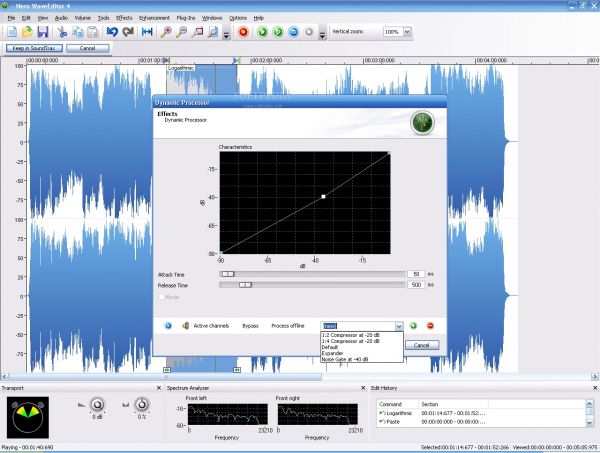The image size is (600, 453).
Task: Click the Save file toolbar icon
Action: [42, 32]
